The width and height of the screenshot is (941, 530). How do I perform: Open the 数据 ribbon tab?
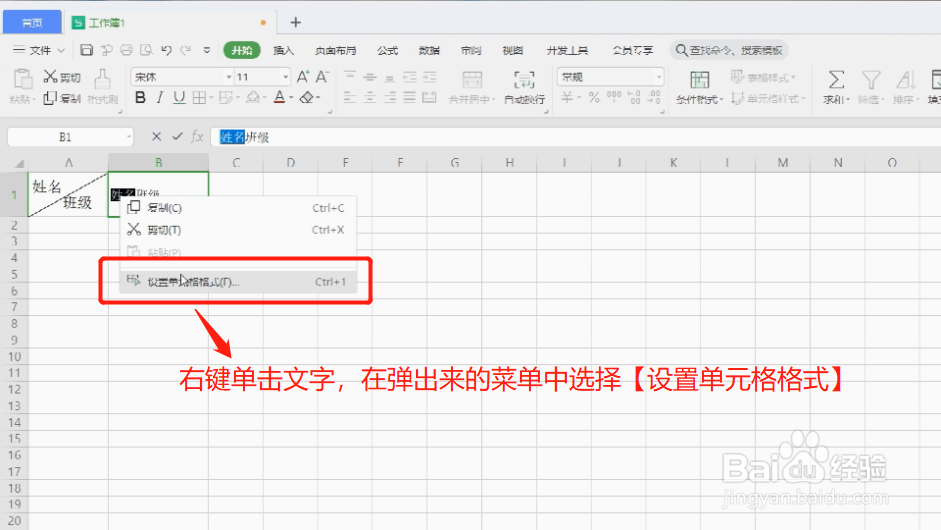point(429,50)
